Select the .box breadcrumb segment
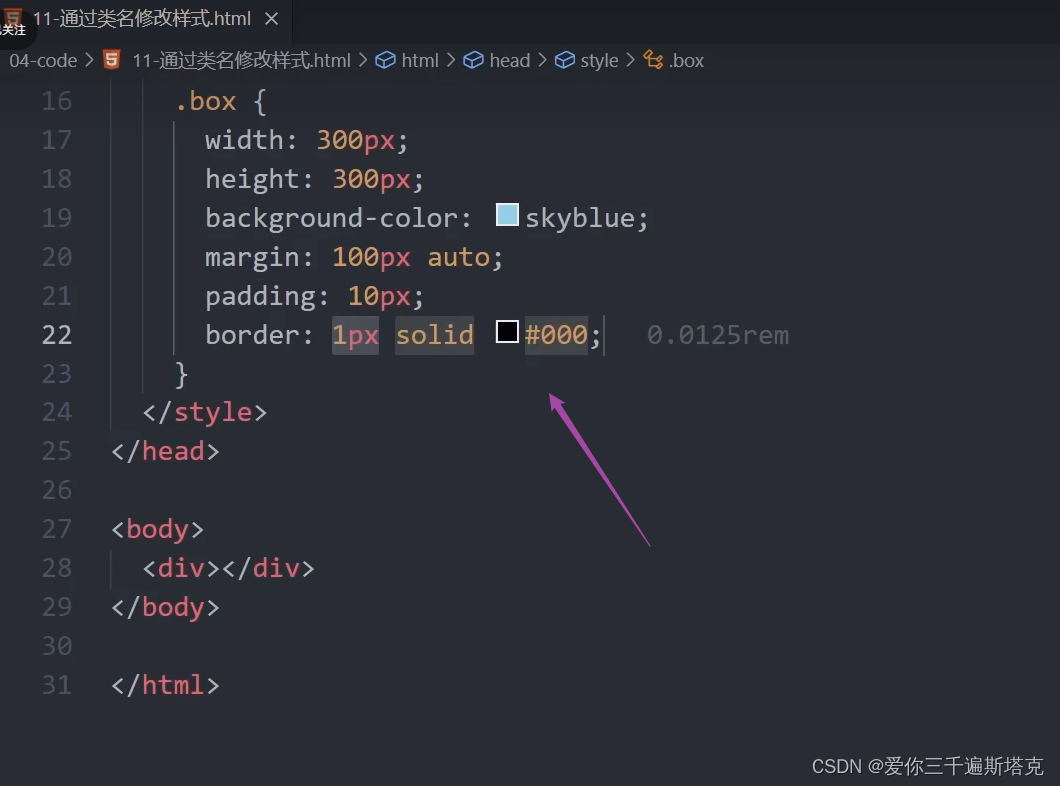This screenshot has height=786, width=1060. tap(686, 61)
